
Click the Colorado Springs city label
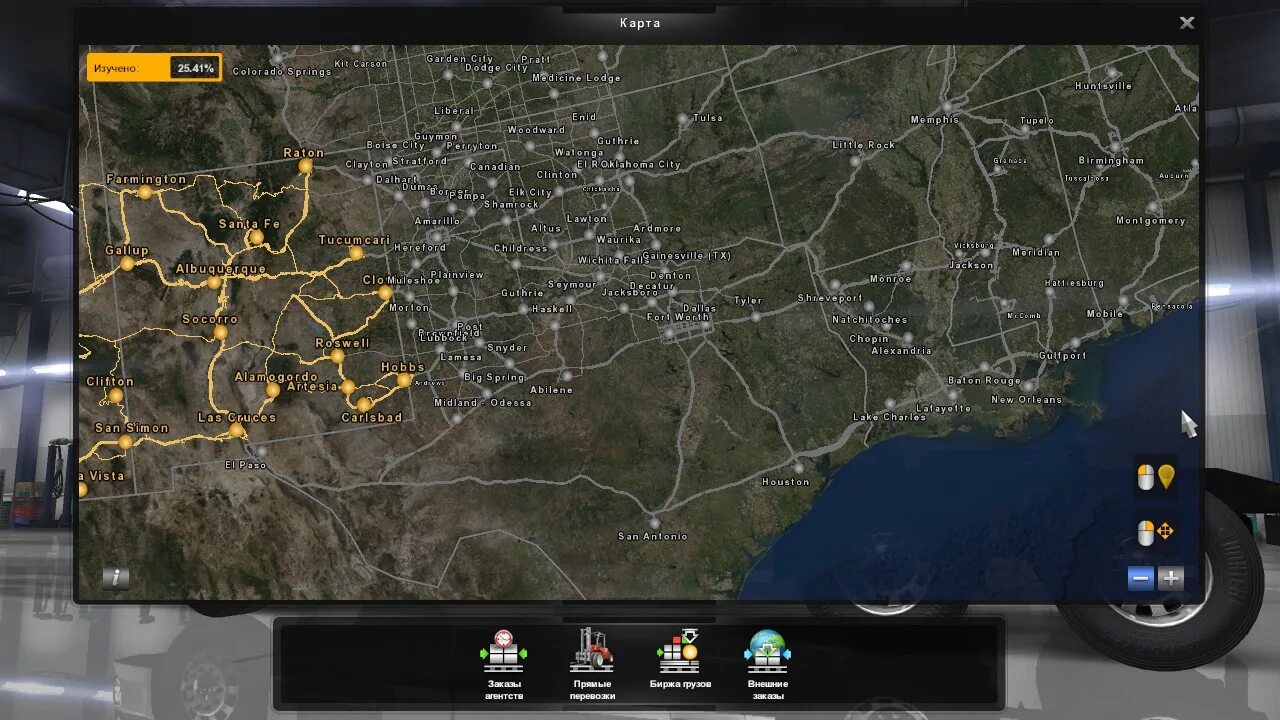(x=282, y=72)
